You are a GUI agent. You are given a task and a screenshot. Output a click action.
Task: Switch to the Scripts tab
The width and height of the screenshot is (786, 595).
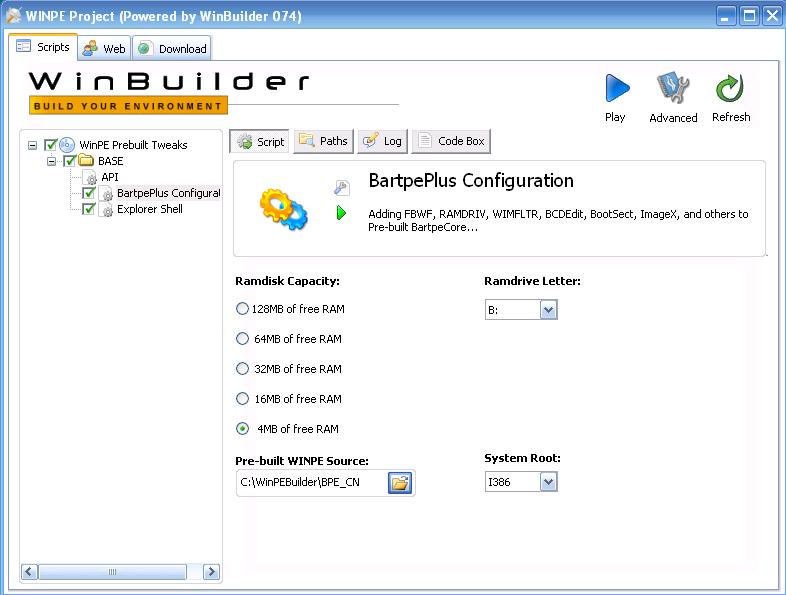tap(43, 47)
